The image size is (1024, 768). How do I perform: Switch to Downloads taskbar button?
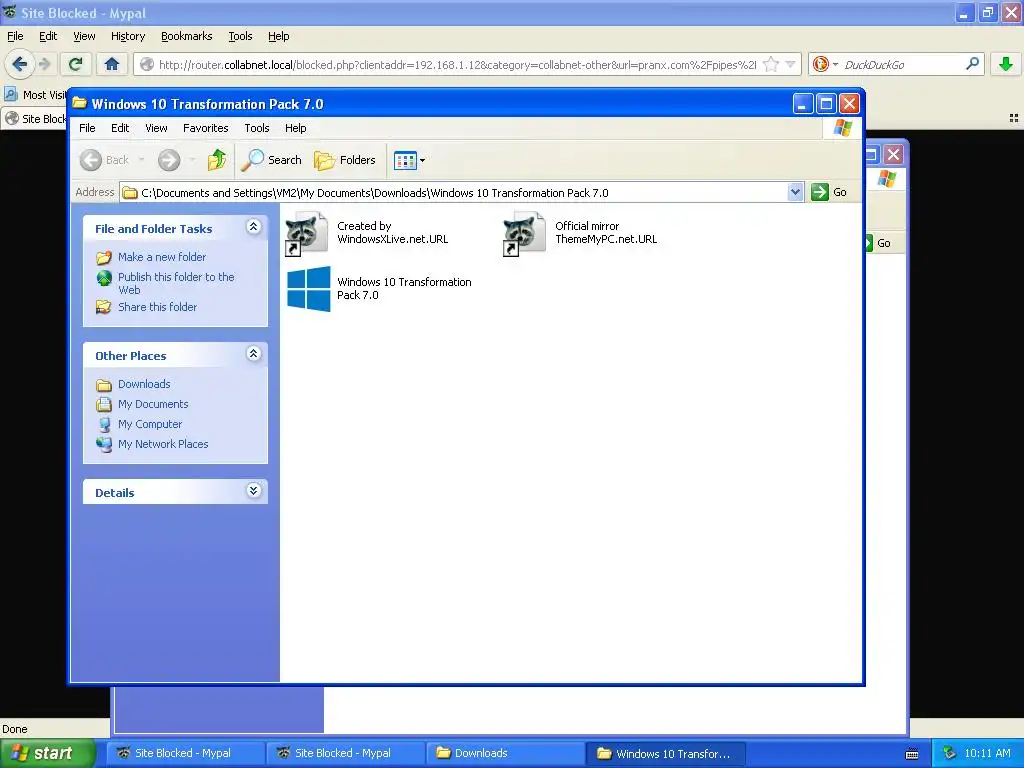pyautogui.click(x=505, y=753)
